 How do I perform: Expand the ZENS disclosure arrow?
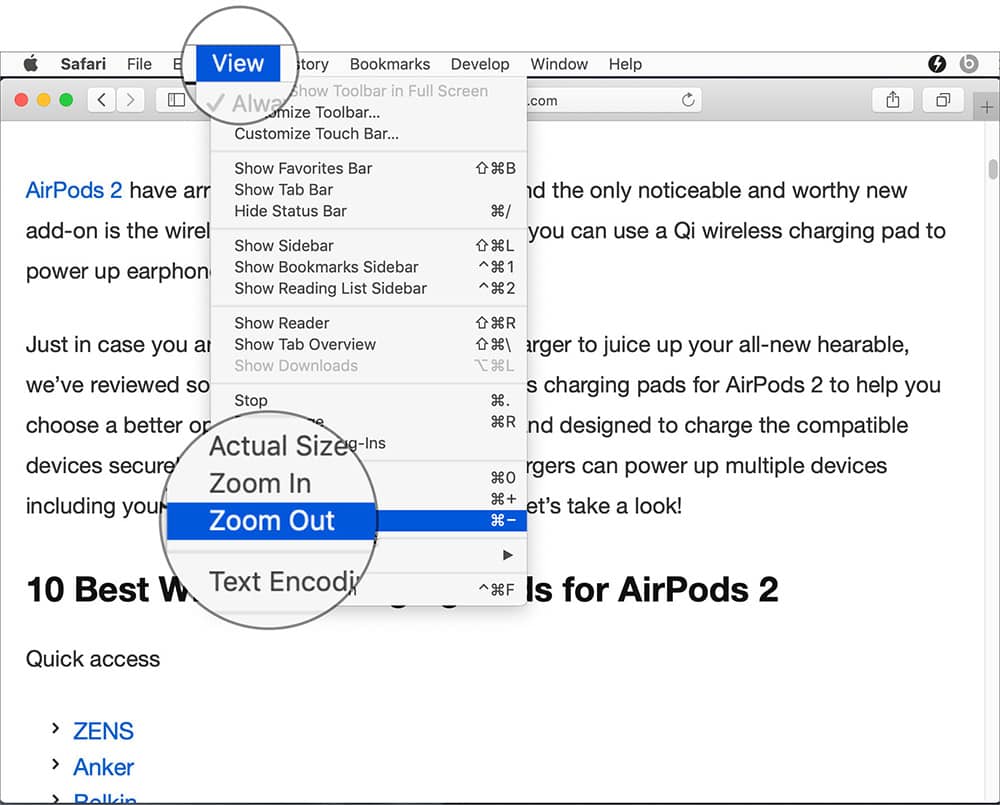[x=54, y=731]
